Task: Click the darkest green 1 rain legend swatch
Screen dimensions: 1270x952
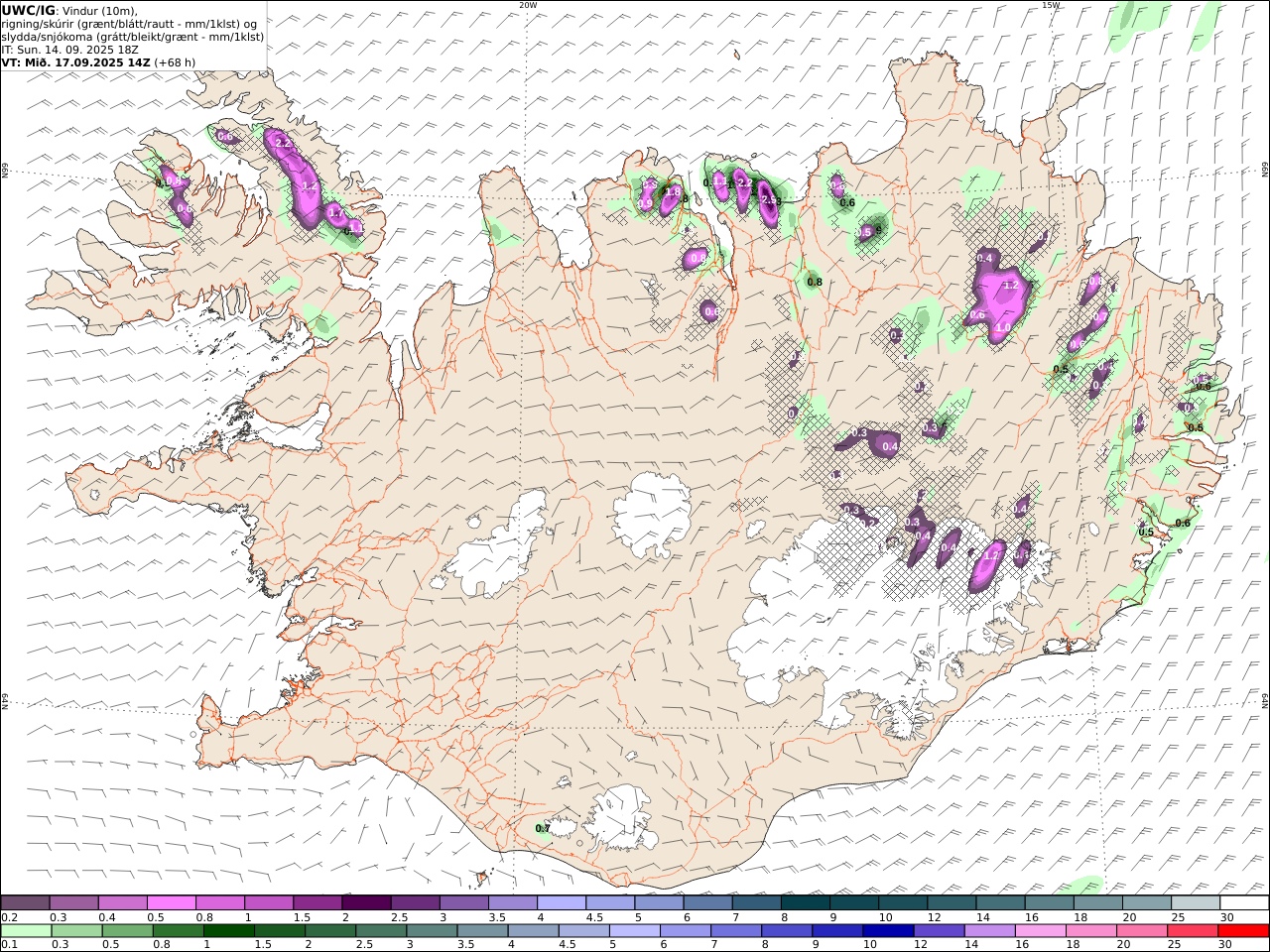Action: pos(228,931)
